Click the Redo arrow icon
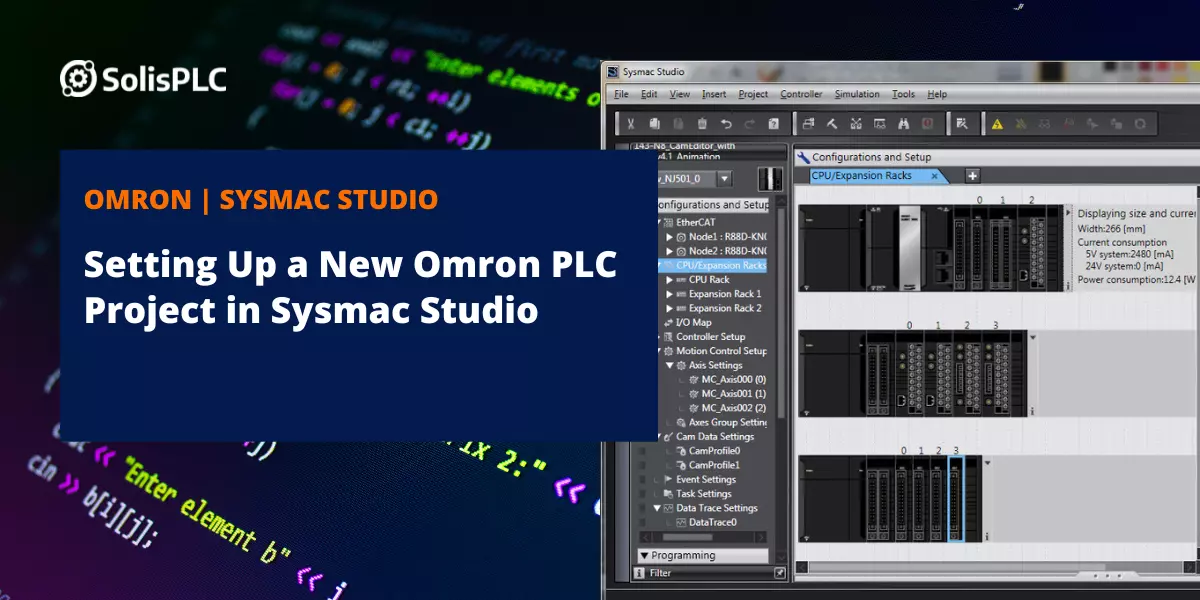This screenshot has height=600, width=1200. [x=749, y=123]
